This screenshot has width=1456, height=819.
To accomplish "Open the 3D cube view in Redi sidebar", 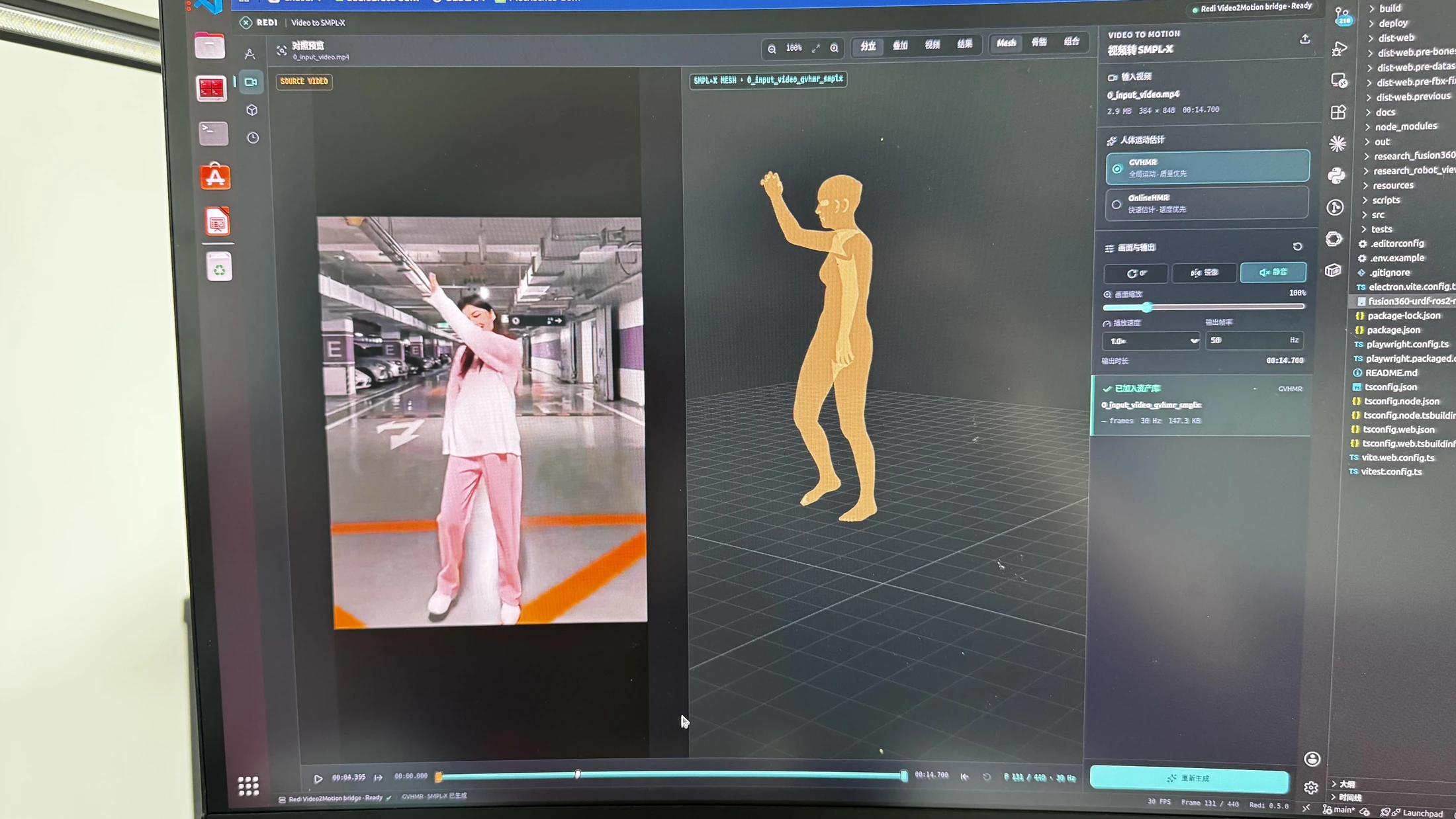I will point(251,110).
